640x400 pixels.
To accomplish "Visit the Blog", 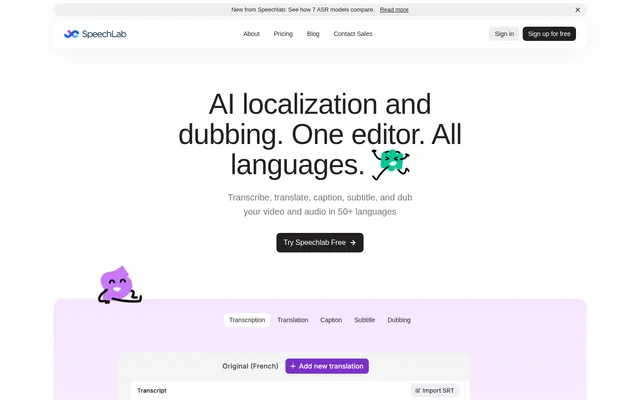I will (x=313, y=34).
